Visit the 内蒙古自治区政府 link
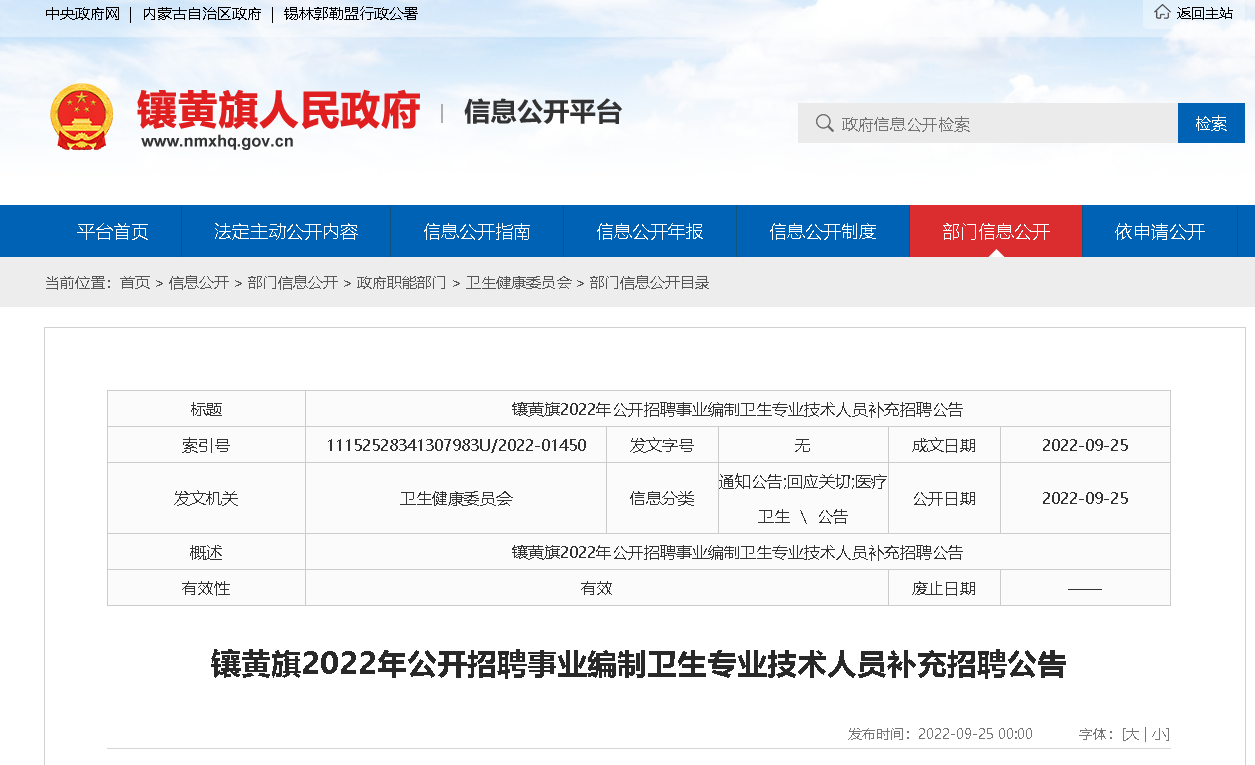Image resolution: width=1255 pixels, height=765 pixels. 201,14
